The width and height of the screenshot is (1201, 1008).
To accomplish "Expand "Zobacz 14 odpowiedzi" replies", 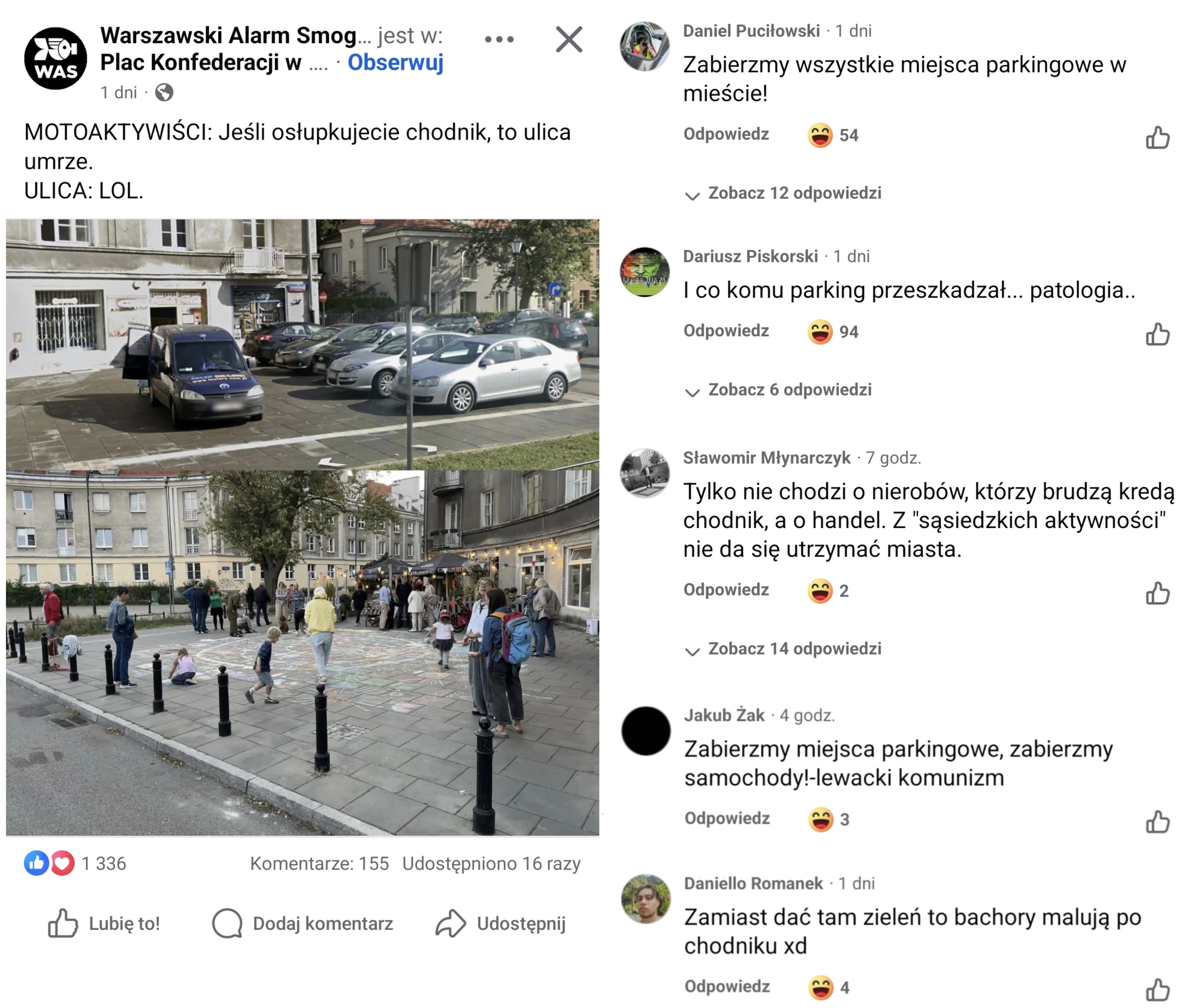I will (794, 649).
